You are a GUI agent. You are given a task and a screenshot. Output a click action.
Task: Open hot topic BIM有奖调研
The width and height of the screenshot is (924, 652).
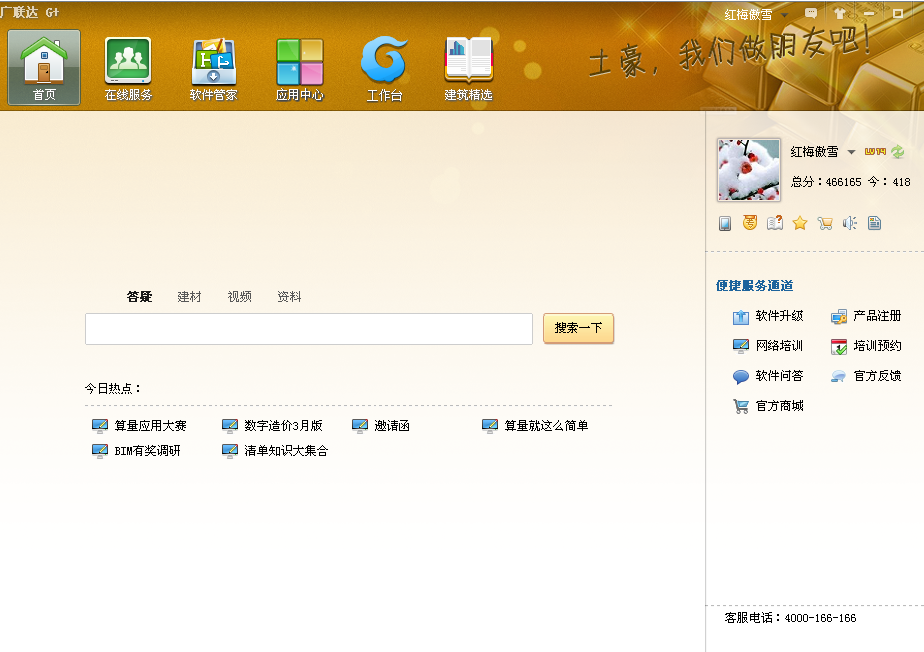click(x=136, y=451)
